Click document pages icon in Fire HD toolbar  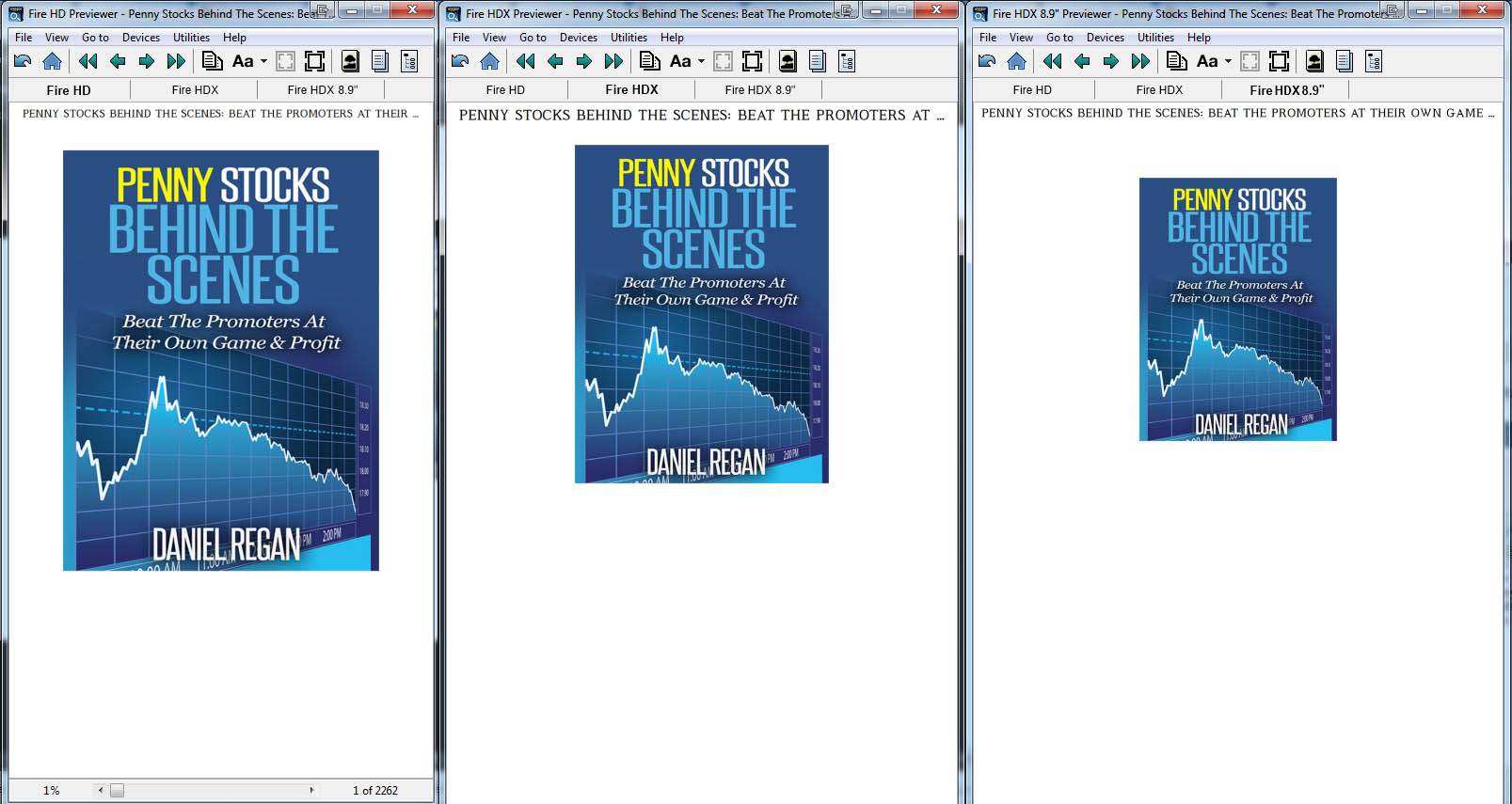[213, 61]
